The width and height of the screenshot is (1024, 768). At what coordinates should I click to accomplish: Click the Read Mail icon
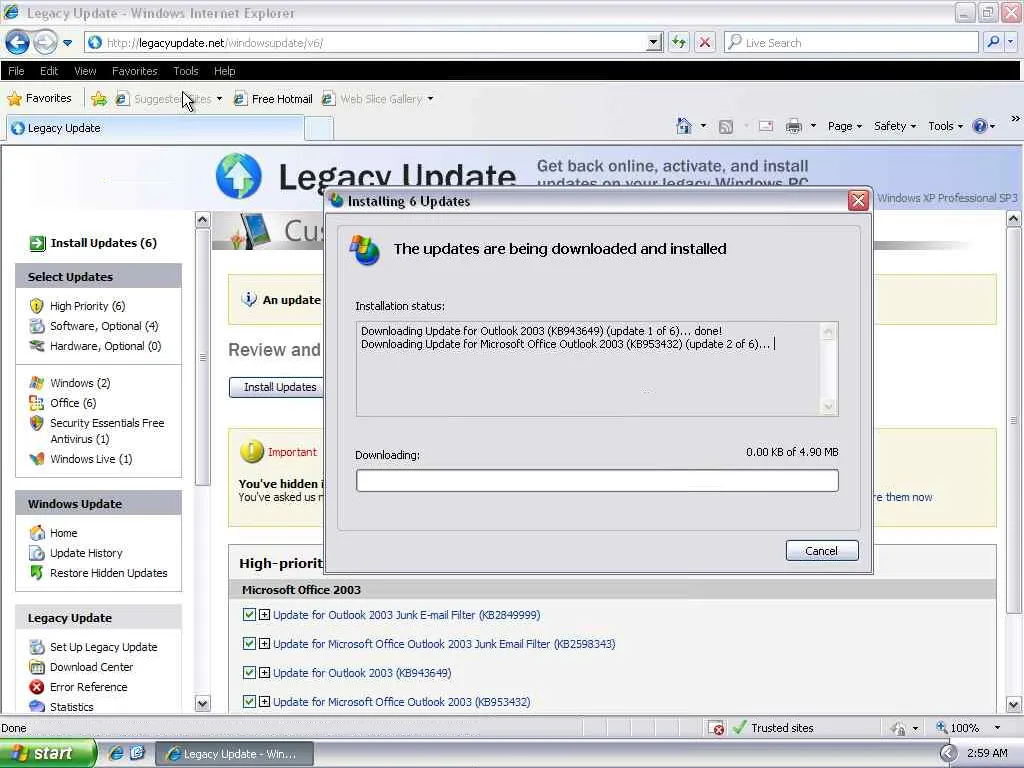coord(766,126)
